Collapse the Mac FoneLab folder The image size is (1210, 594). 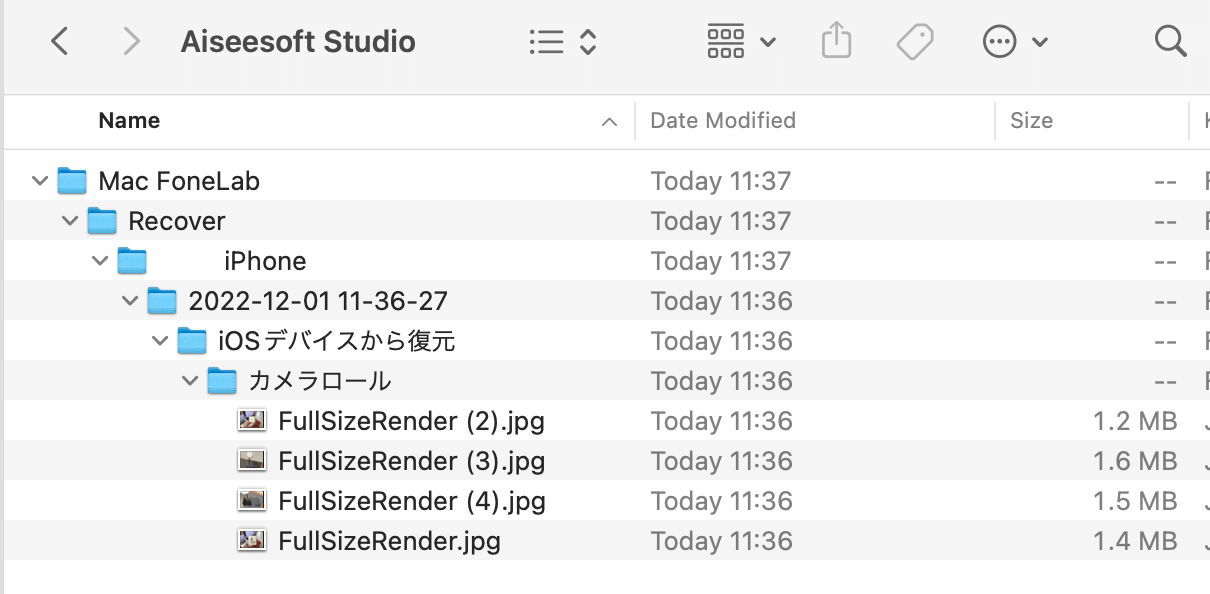coord(40,181)
